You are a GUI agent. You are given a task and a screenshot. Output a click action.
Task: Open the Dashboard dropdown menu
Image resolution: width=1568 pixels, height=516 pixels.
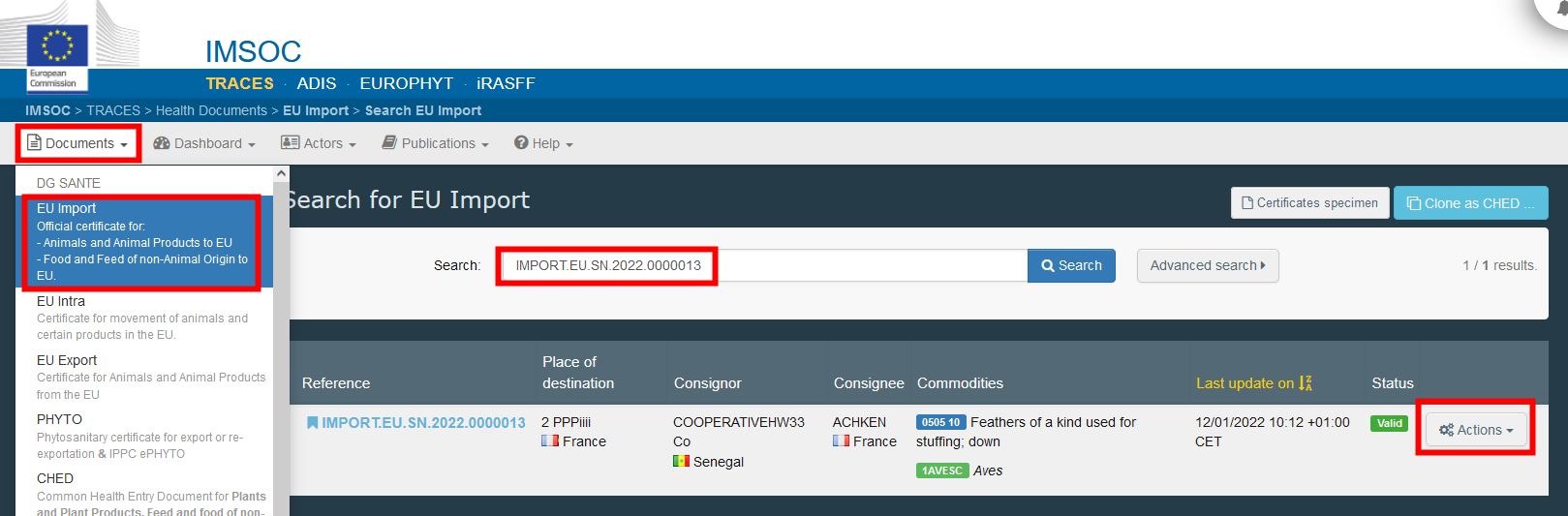(x=204, y=143)
